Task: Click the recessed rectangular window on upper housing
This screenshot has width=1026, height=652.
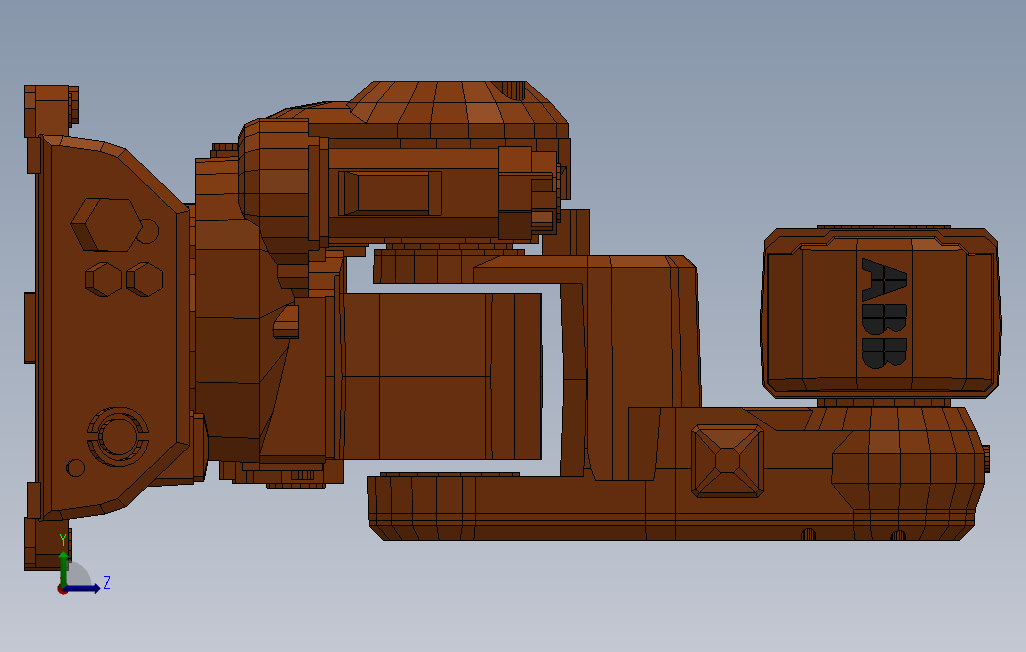Action: point(389,193)
